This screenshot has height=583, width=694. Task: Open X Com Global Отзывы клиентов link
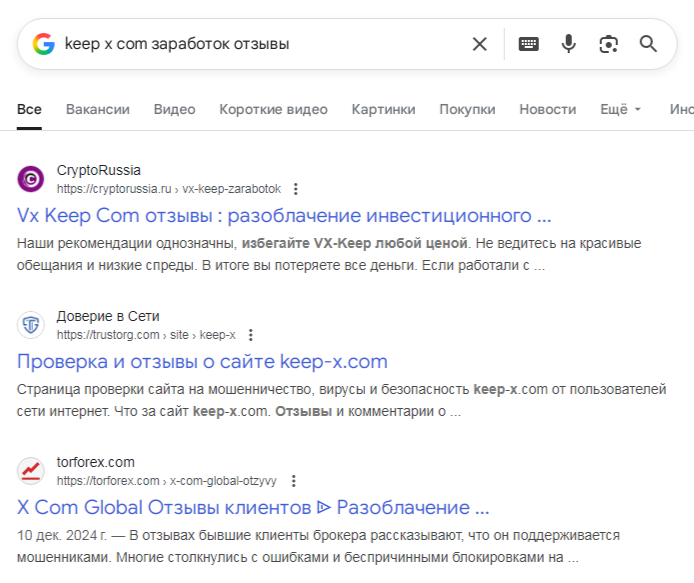(253, 507)
